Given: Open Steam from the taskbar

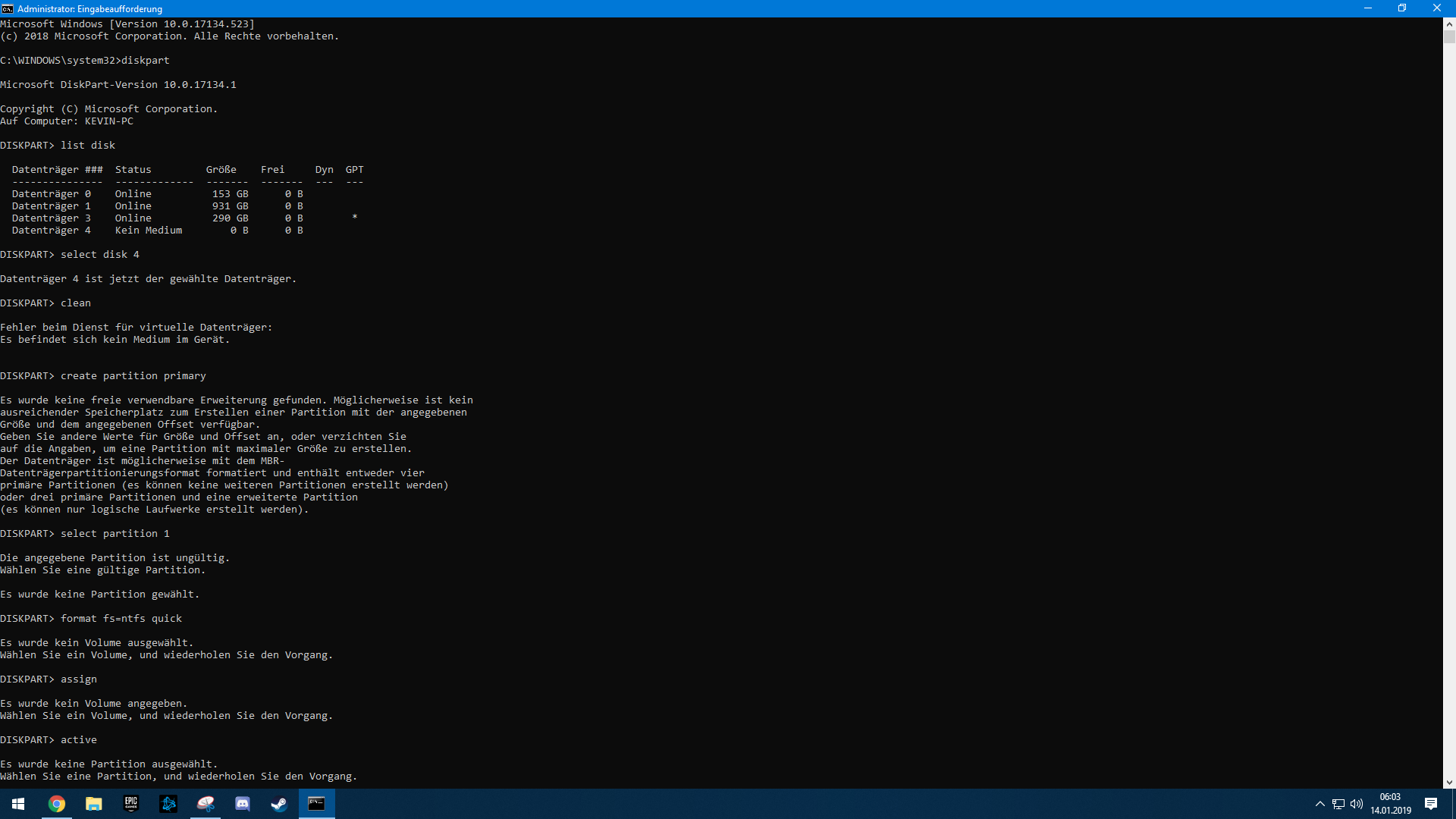Looking at the screenshot, I should [x=279, y=804].
